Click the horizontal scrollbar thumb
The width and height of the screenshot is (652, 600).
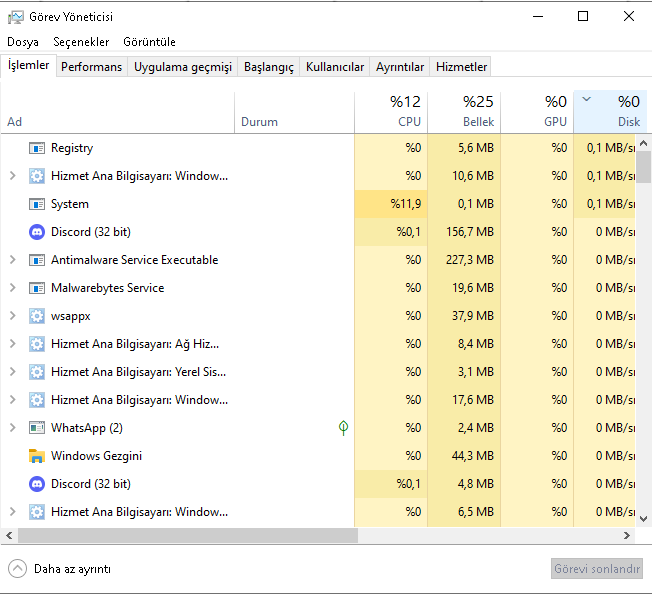[x=188, y=536]
